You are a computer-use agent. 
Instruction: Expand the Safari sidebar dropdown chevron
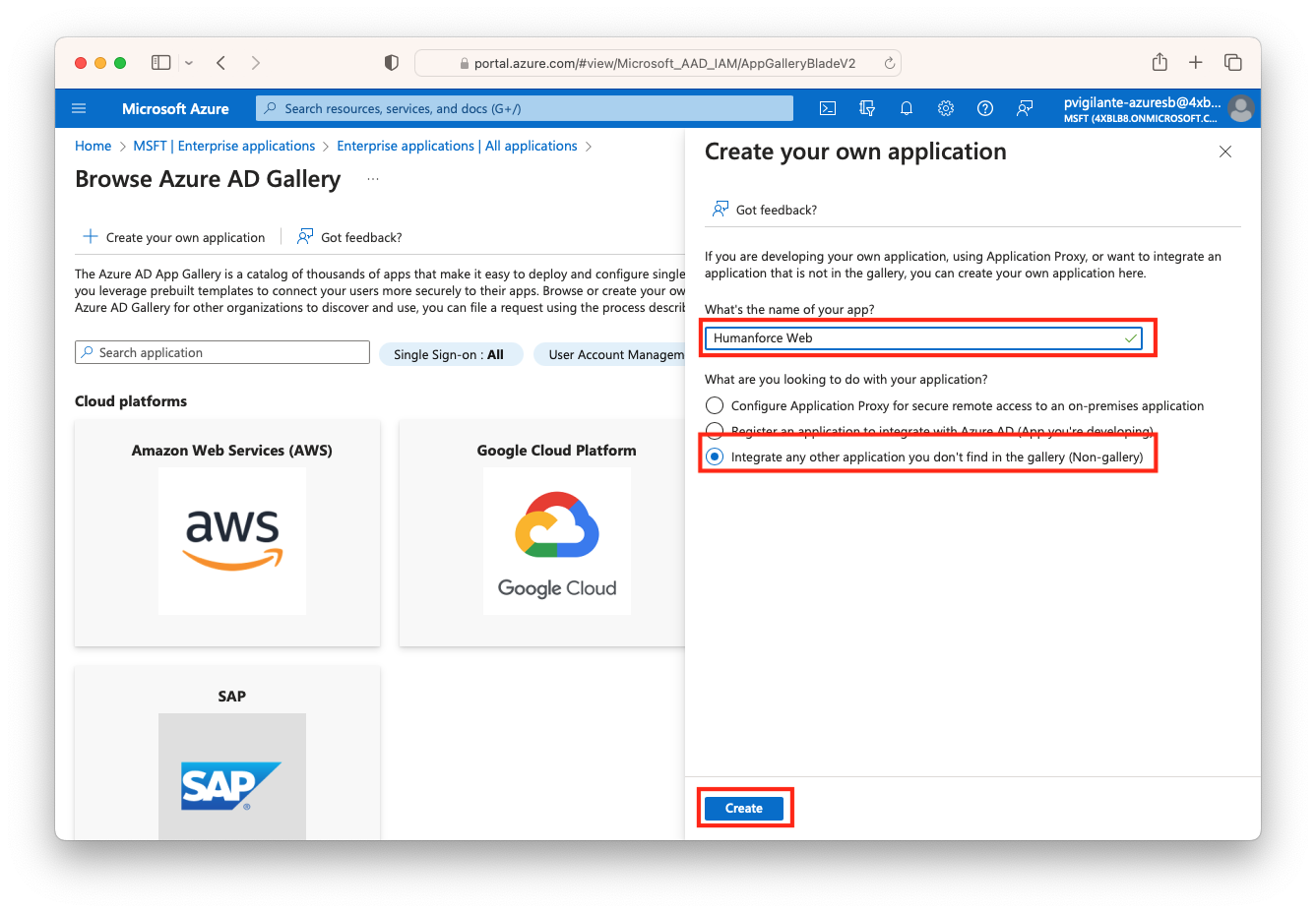coord(189,63)
